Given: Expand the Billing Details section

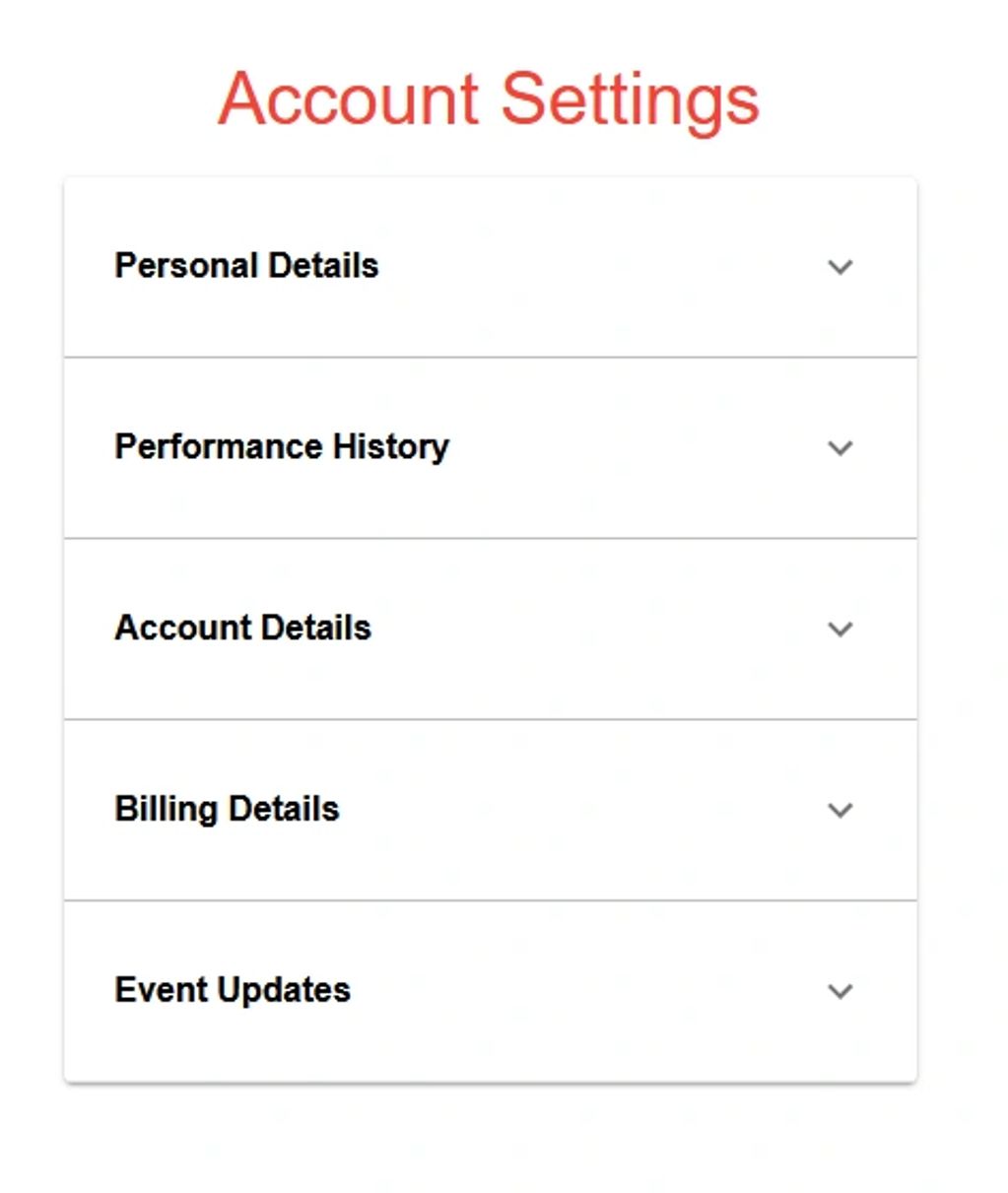Looking at the screenshot, I should click(491, 811).
